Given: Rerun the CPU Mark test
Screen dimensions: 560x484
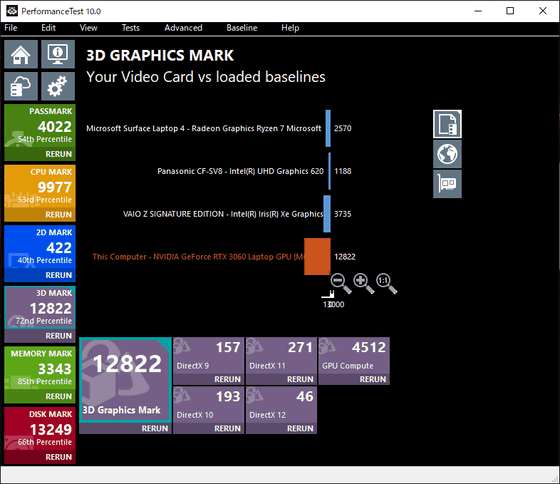Looking at the screenshot, I should (x=59, y=215).
